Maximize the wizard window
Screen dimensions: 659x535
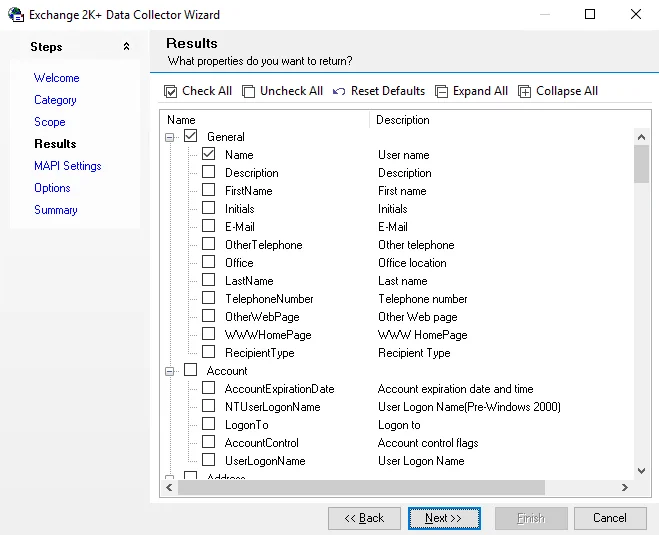[590, 14]
